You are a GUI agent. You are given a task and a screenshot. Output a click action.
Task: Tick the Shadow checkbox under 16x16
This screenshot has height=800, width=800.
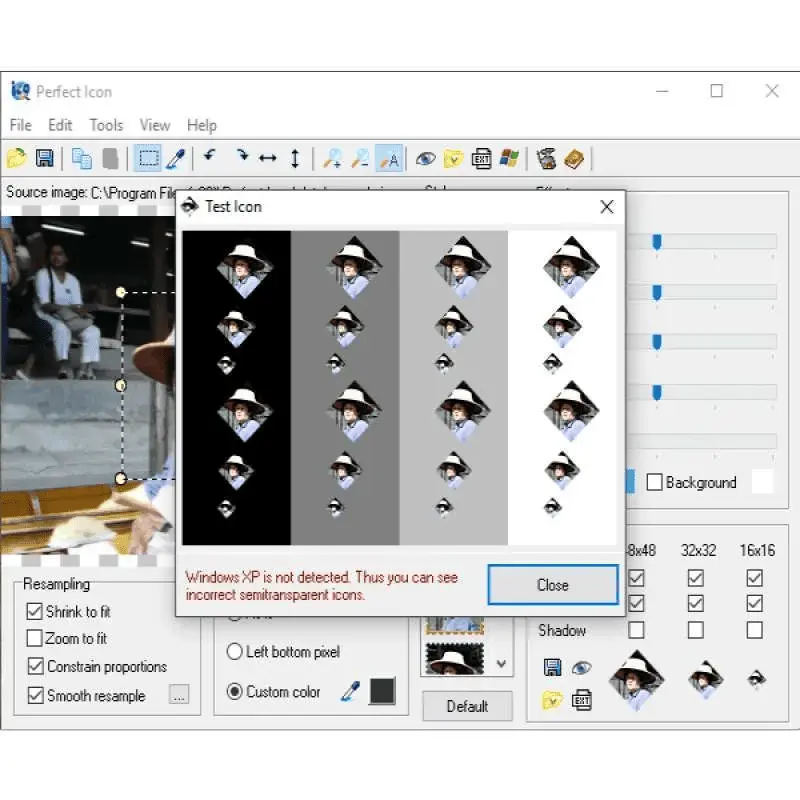point(755,630)
